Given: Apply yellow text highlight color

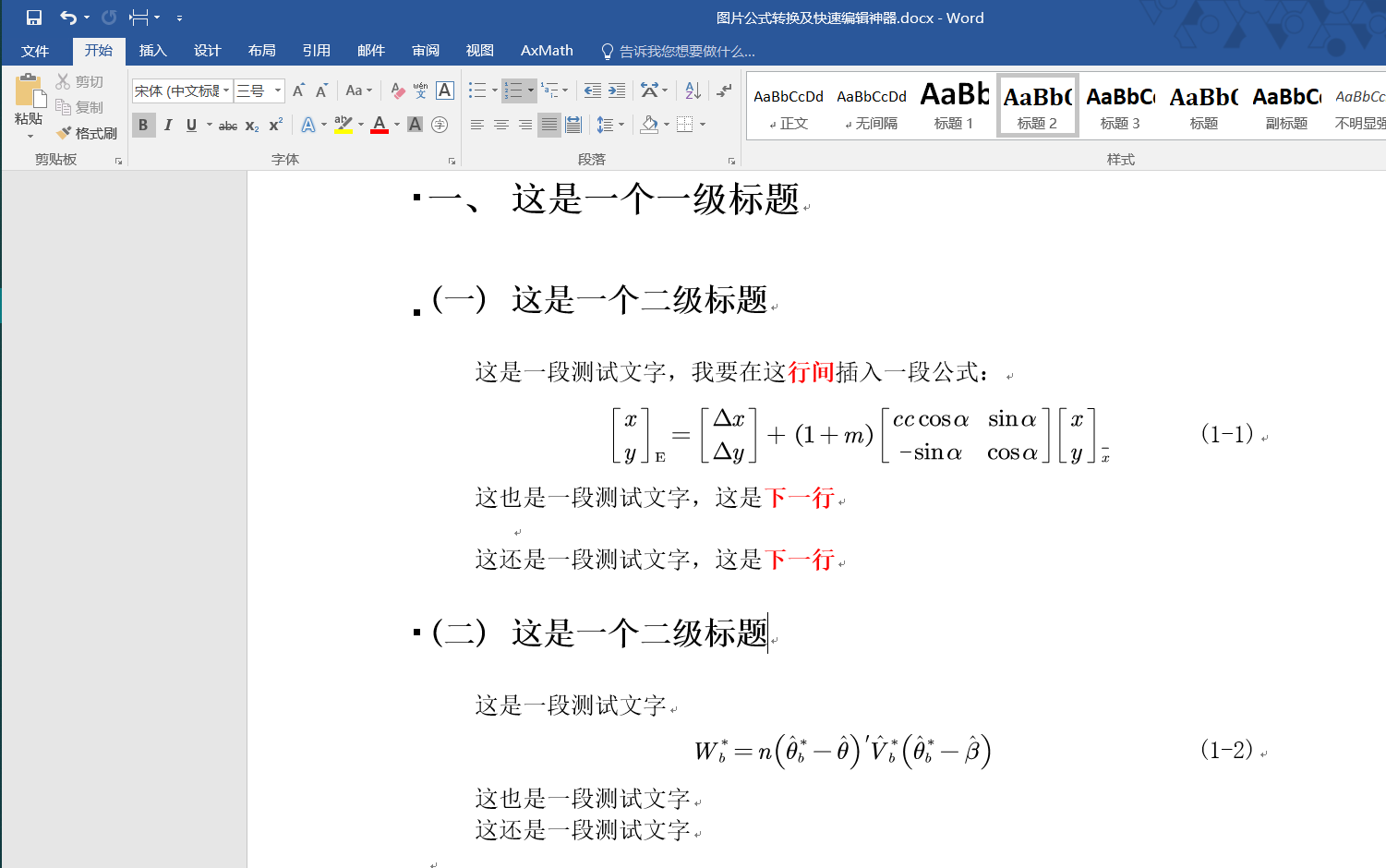Looking at the screenshot, I should pos(343,125).
